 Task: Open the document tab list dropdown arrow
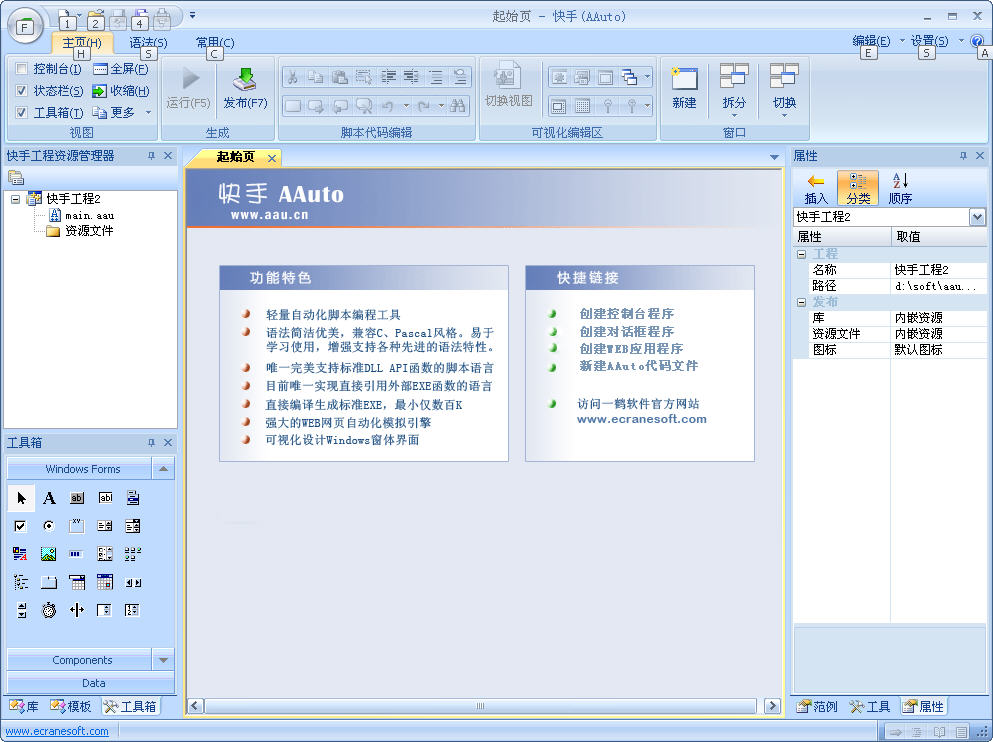pos(774,157)
